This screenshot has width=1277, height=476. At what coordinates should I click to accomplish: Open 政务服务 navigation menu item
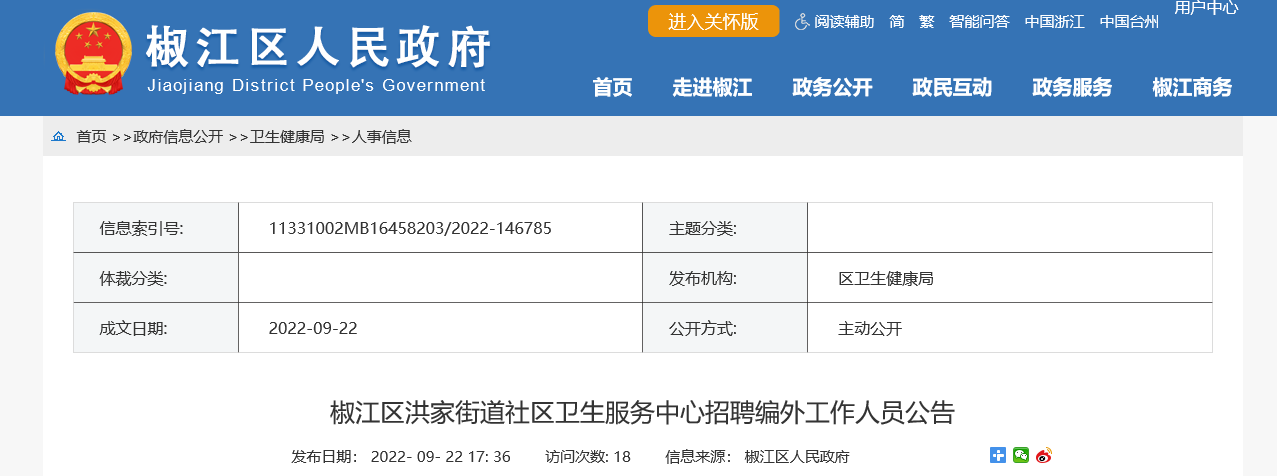pyautogui.click(x=1072, y=88)
